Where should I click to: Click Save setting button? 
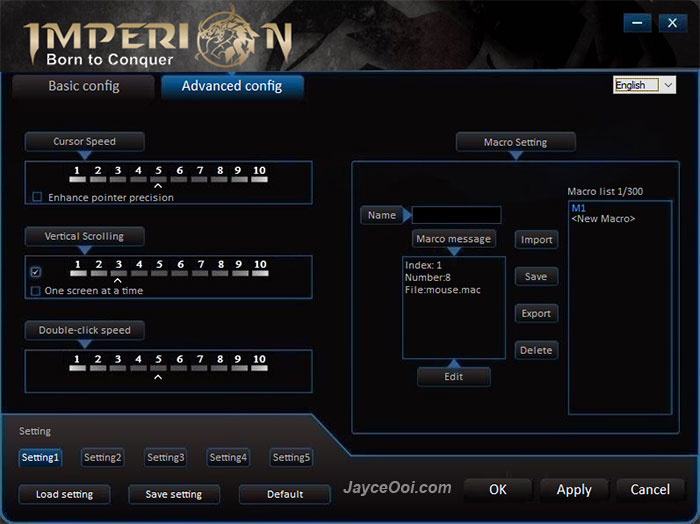174,495
